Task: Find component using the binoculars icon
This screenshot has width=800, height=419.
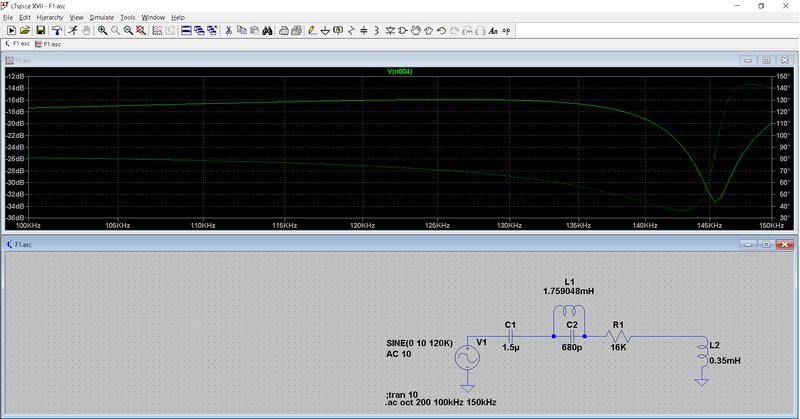Action: pyautogui.click(x=267, y=31)
